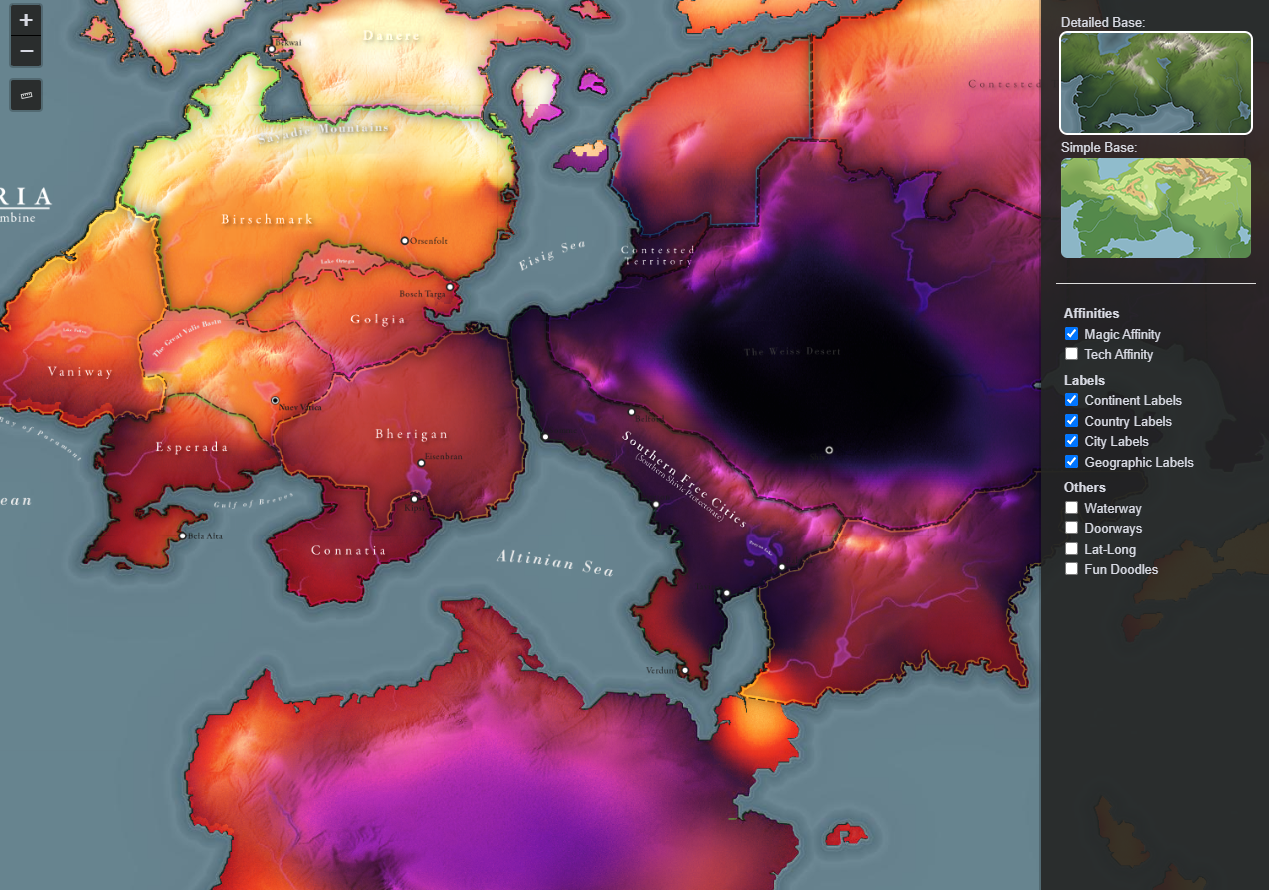1269x890 pixels.
Task: Disable the Magic Affinity overlay
Action: [x=1071, y=334]
